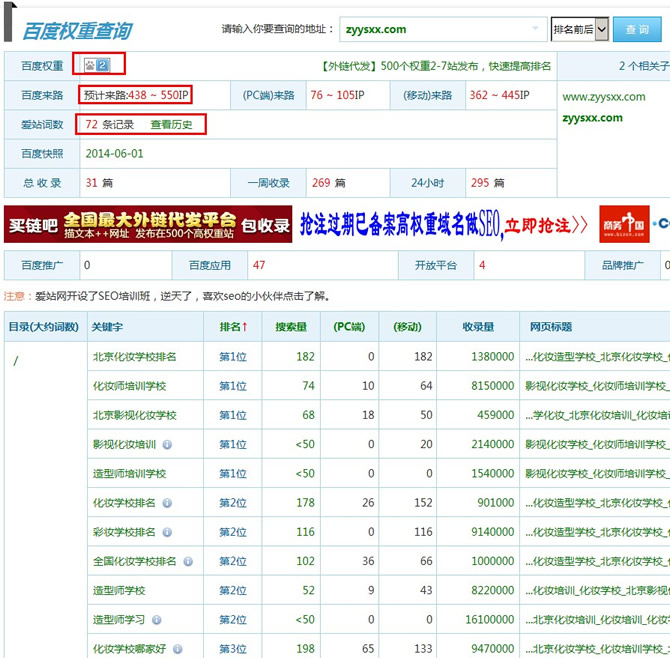670x658 pixels.
Task: Open the 查看历史 link
Action: pyautogui.click(x=171, y=125)
